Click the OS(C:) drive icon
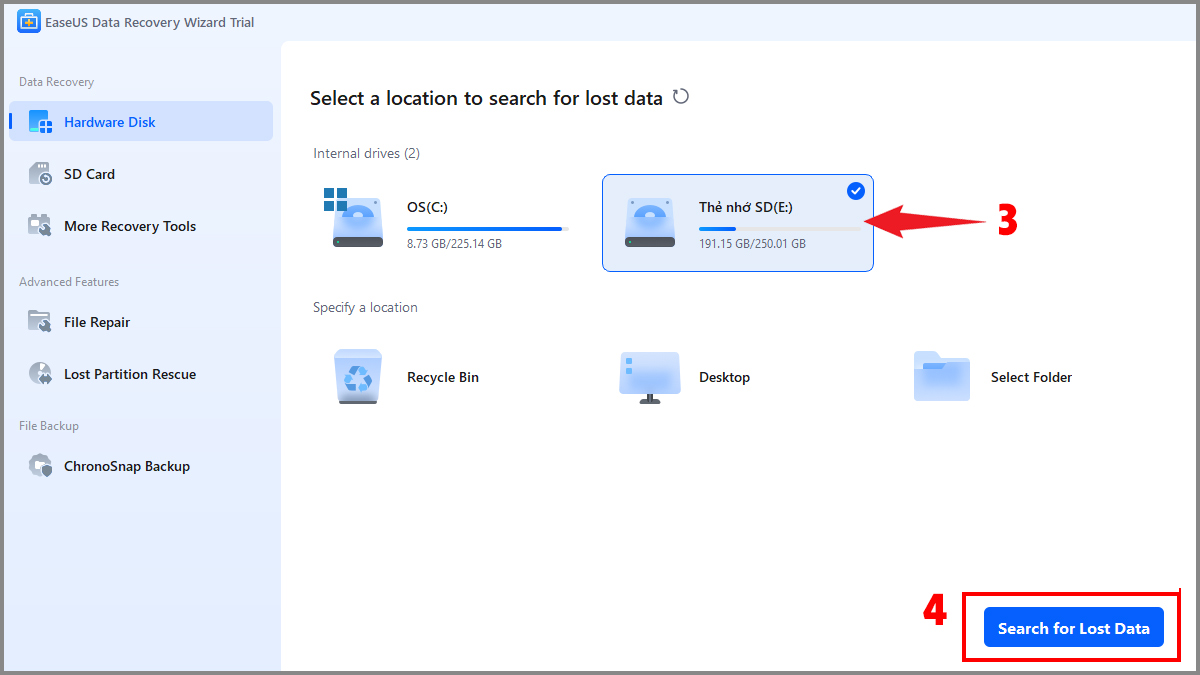1200x675 pixels. click(354, 218)
